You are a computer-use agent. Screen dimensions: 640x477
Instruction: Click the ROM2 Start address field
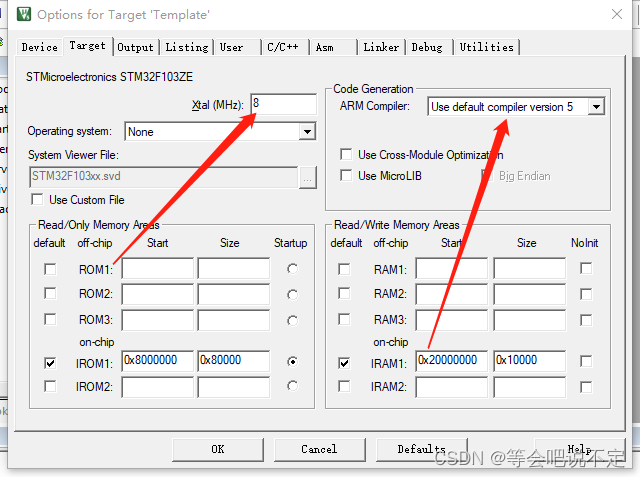coord(158,294)
